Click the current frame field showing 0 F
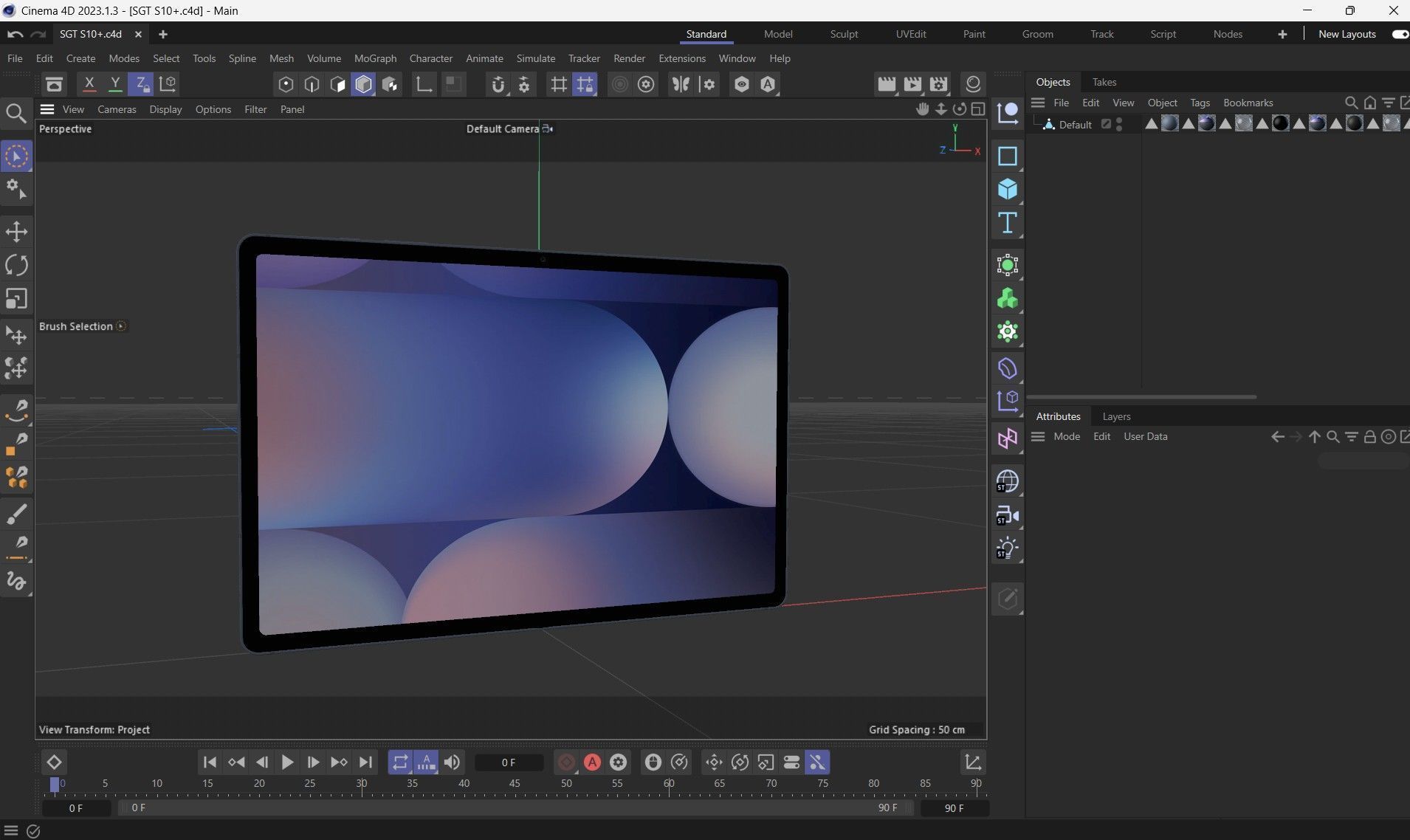Viewport: 1410px width, 840px height. tap(509, 762)
